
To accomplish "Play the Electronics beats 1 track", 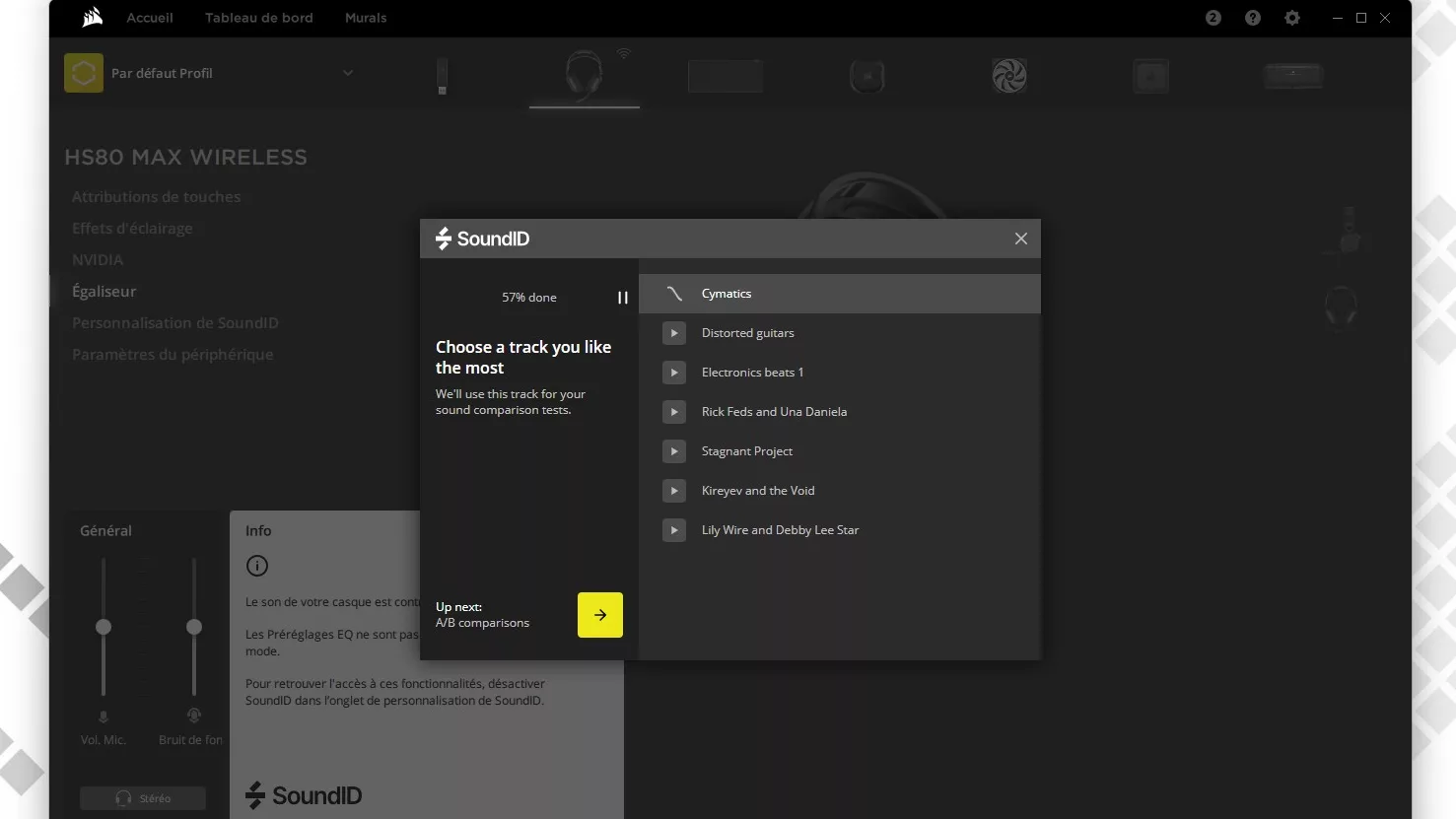I will pos(674,373).
